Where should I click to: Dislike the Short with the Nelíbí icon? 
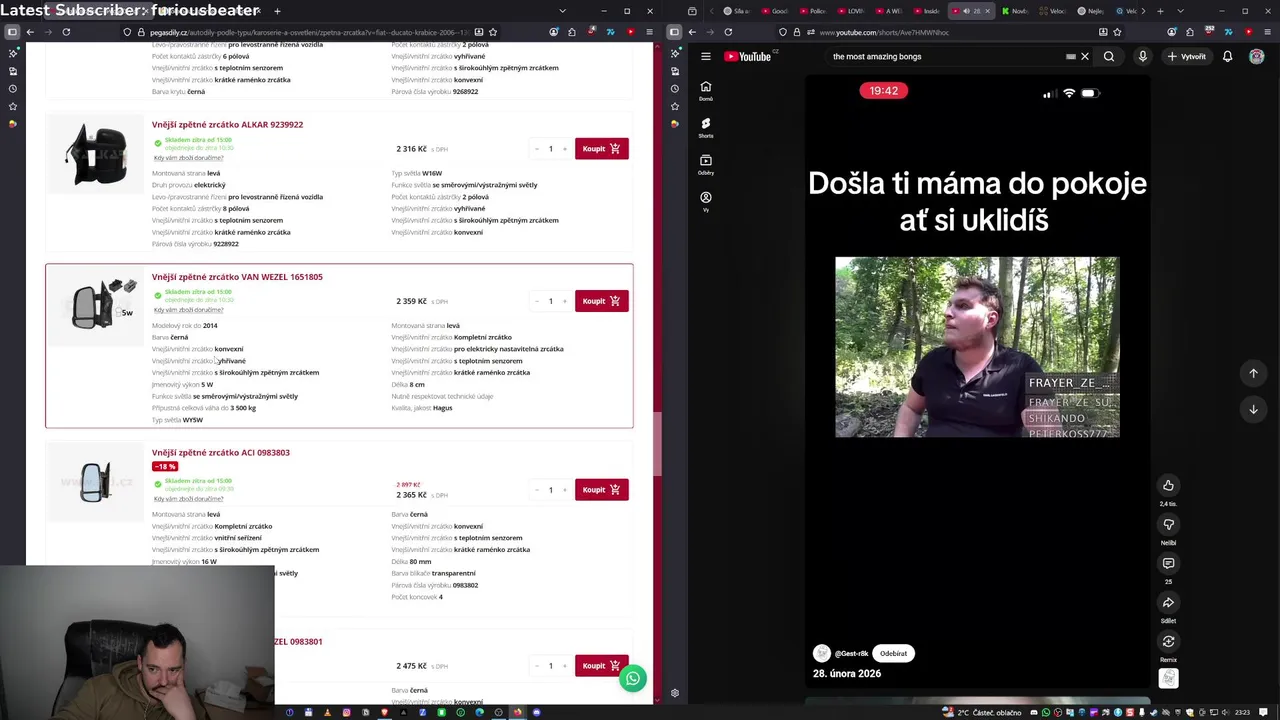coord(1168,525)
